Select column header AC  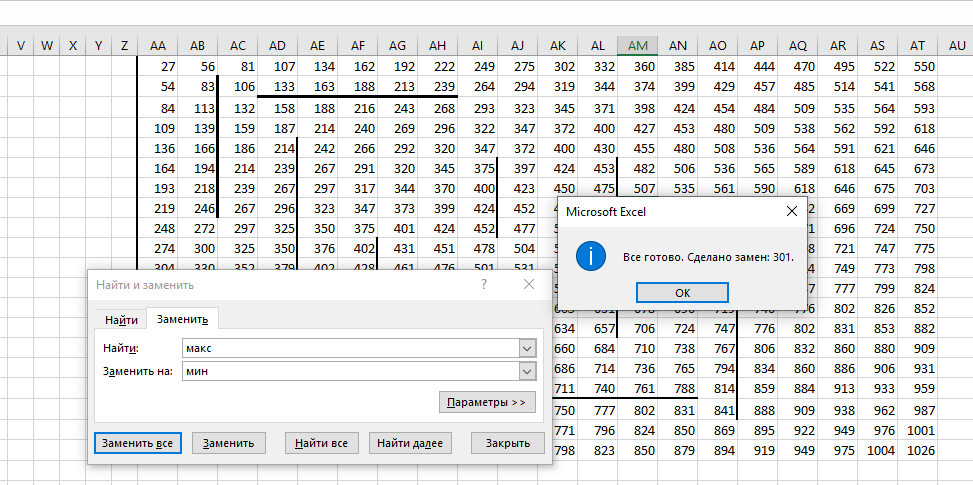click(x=238, y=46)
